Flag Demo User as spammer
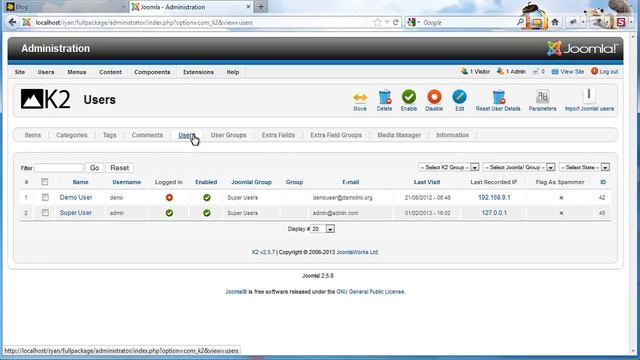Viewport: 640px width, 360px height. (x=561, y=198)
